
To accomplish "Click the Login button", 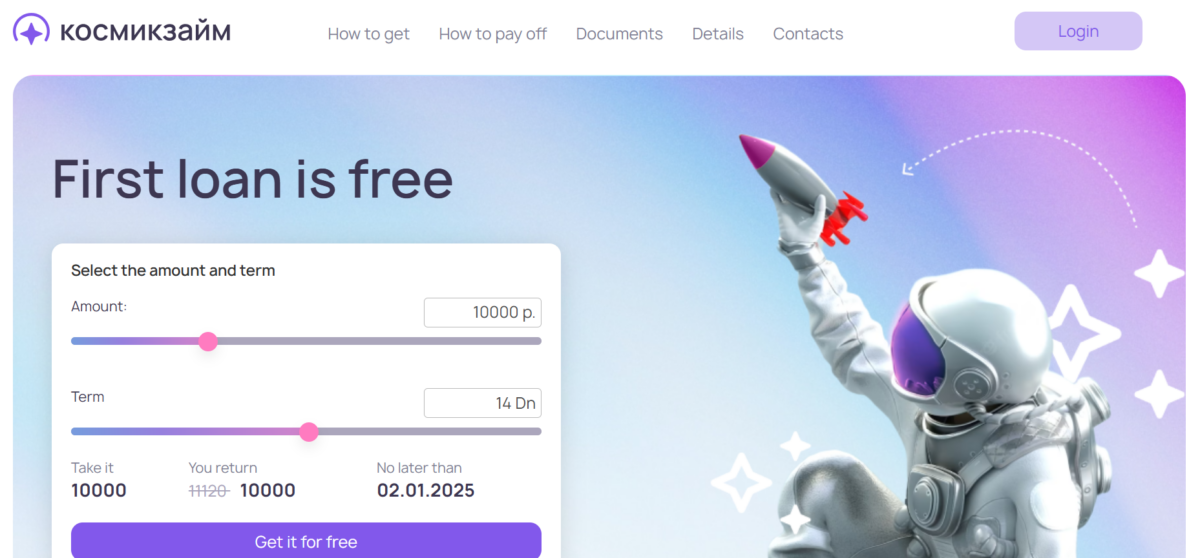I will pyautogui.click(x=1078, y=31).
